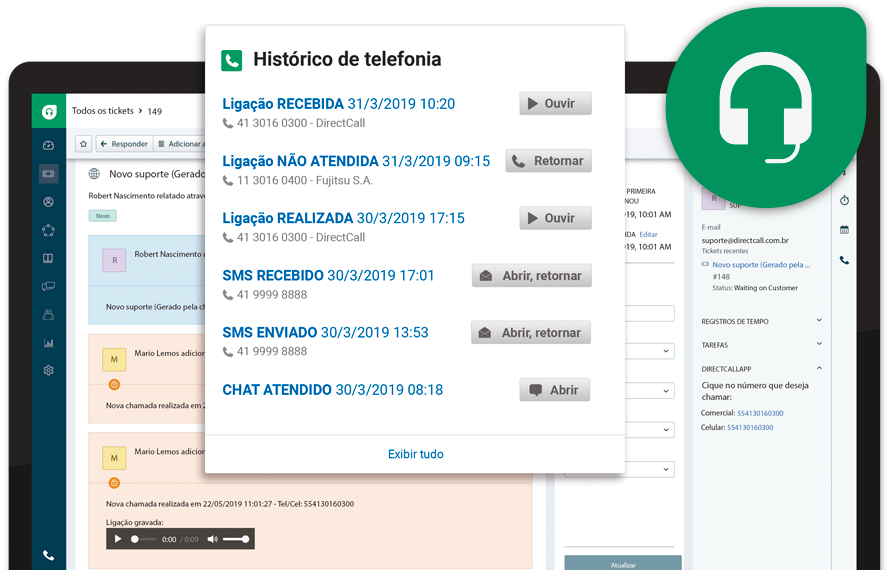Click the Editar link in ticket properties
887x570 pixels.
click(648, 234)
